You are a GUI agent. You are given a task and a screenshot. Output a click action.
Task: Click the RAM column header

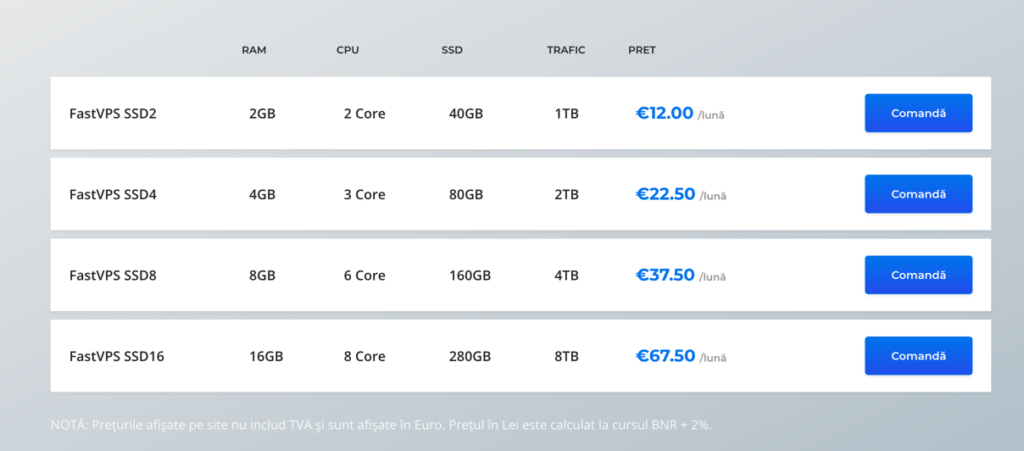[x=254, y=50]
